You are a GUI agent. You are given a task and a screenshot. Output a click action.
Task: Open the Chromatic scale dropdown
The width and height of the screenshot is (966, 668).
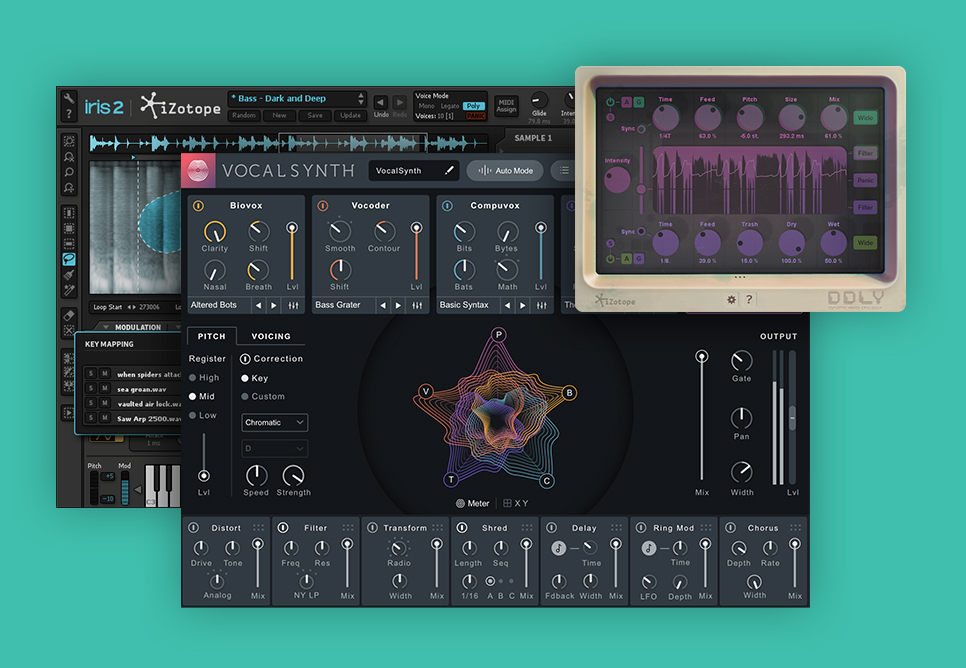[x=275, y=423]
